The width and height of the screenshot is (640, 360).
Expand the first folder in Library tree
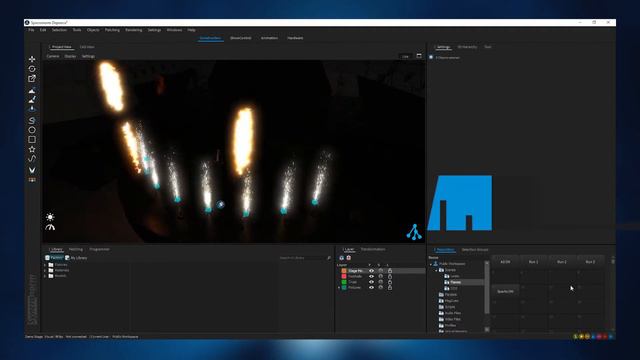pos(45,265)
